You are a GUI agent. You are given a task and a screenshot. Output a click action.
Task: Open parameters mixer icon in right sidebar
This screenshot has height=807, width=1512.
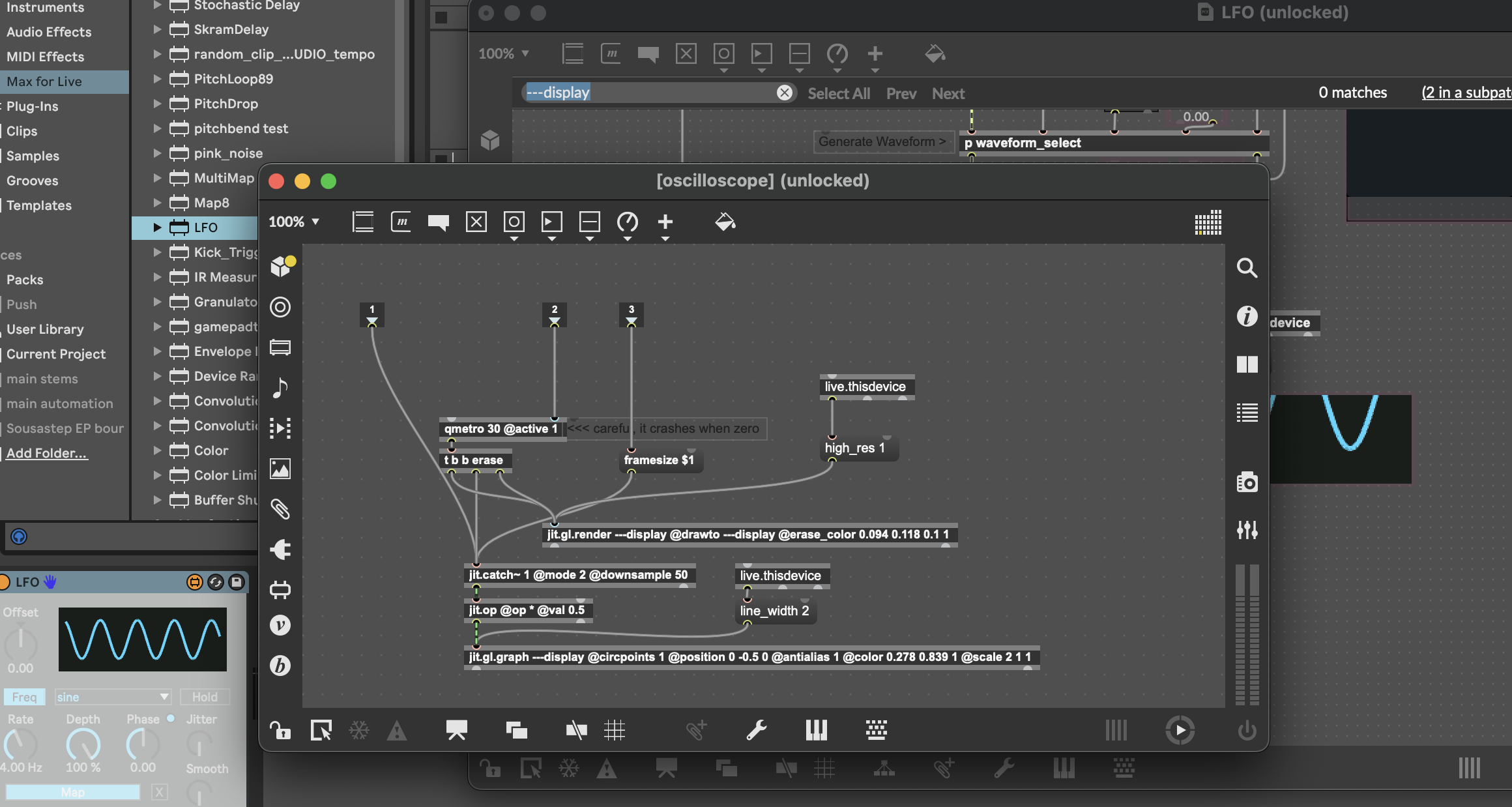tap(1247, 529)
